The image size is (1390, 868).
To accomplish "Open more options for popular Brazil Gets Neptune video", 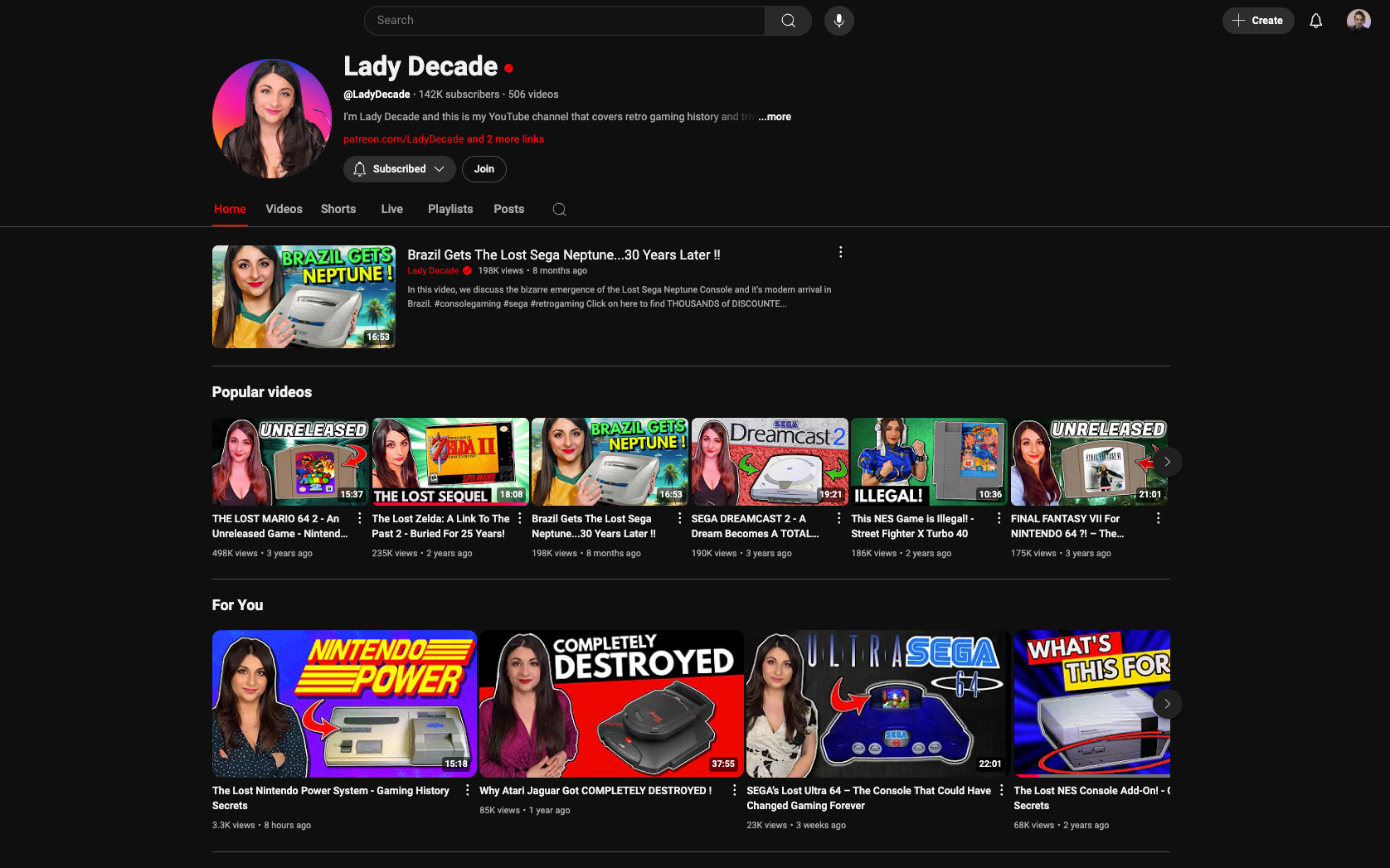I will [679, 518].
